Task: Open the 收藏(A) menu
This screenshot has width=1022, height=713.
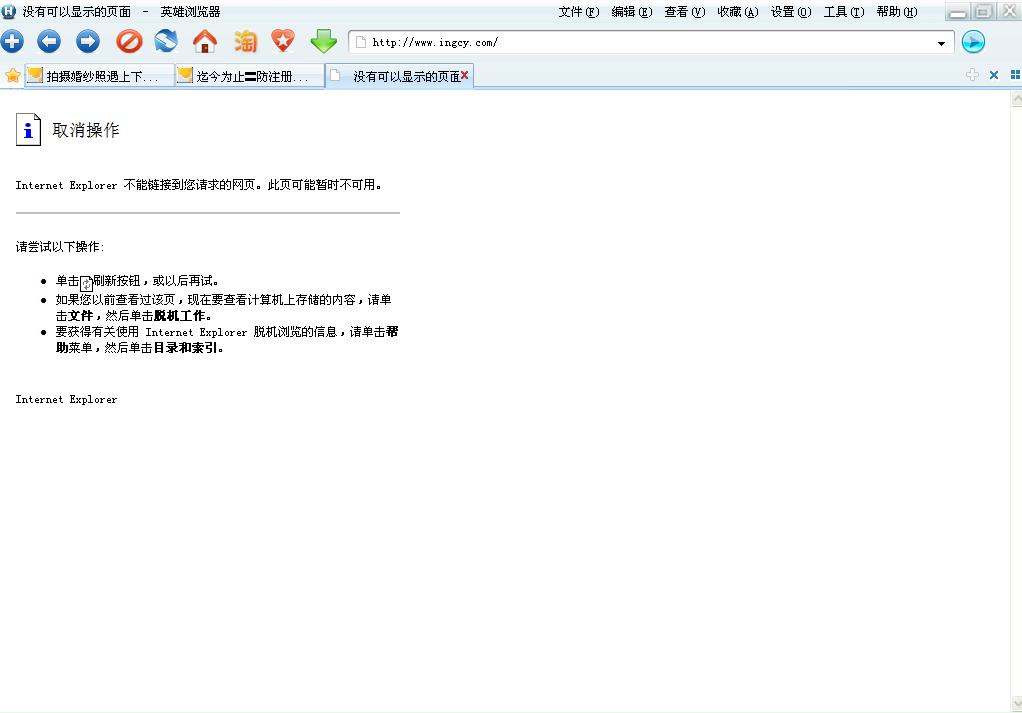Action: 738,12
